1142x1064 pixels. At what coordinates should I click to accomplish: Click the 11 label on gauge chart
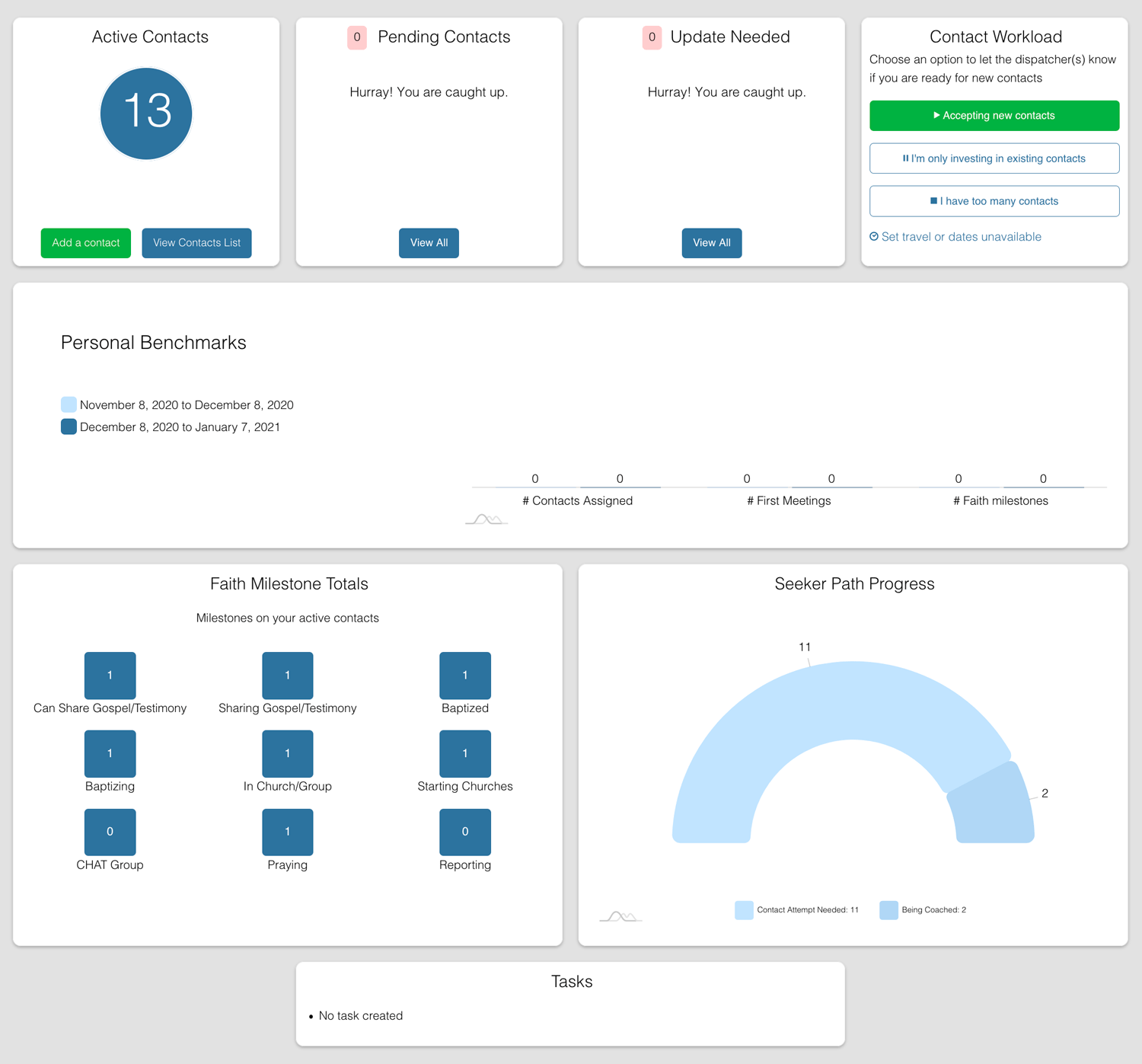click(805, 647)
